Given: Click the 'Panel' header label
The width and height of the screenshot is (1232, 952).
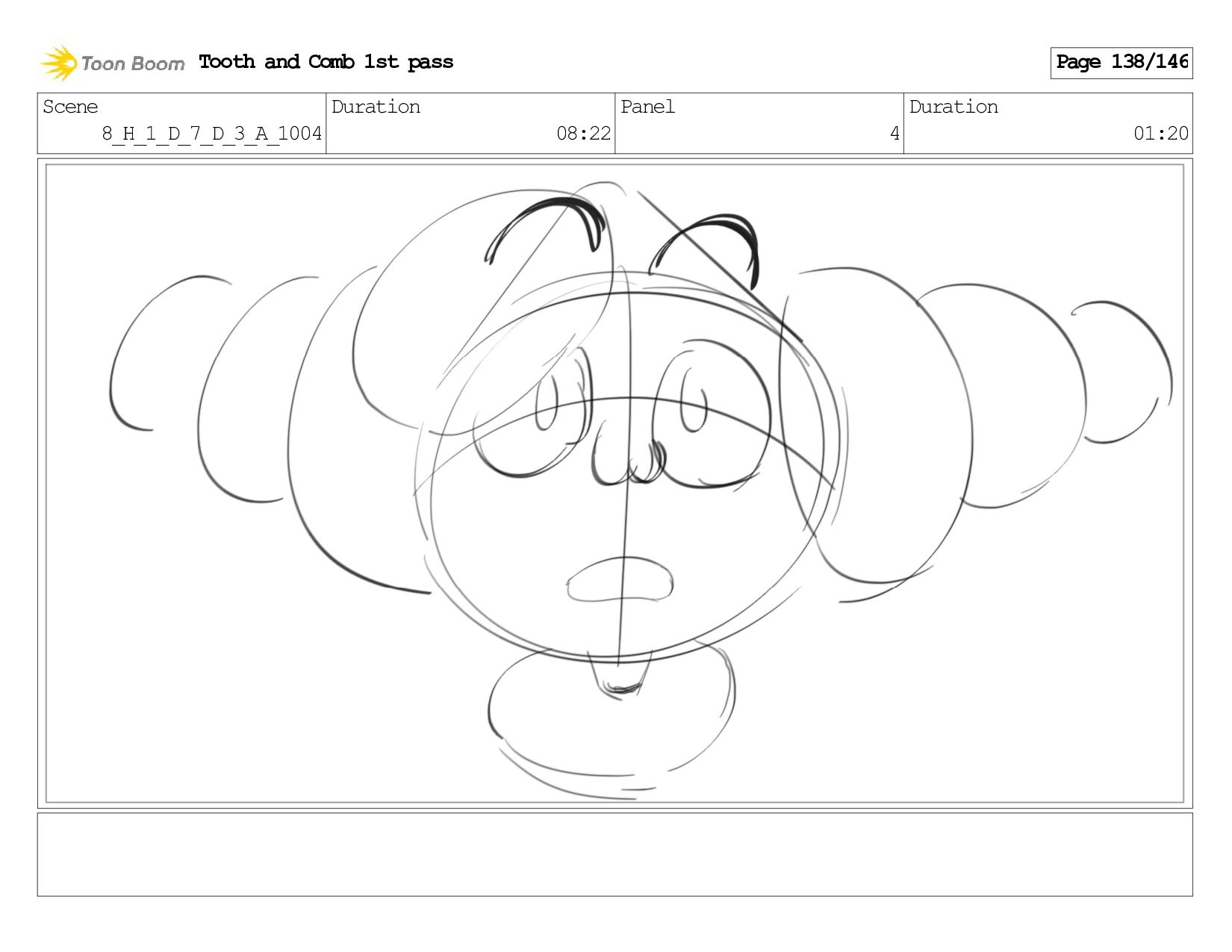Looking at the screenshot, I should point(647,107).
